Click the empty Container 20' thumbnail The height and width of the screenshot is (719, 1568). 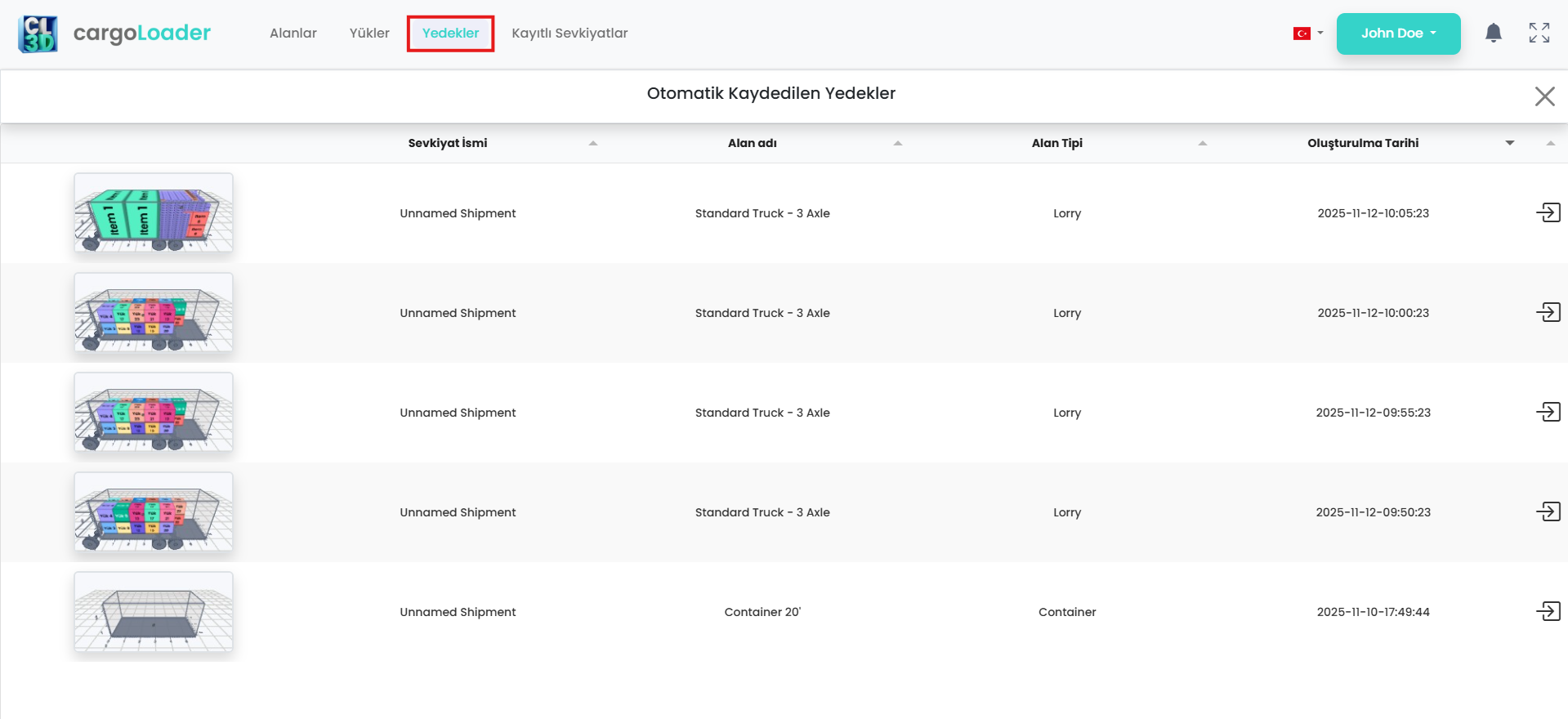click(154, 612)
